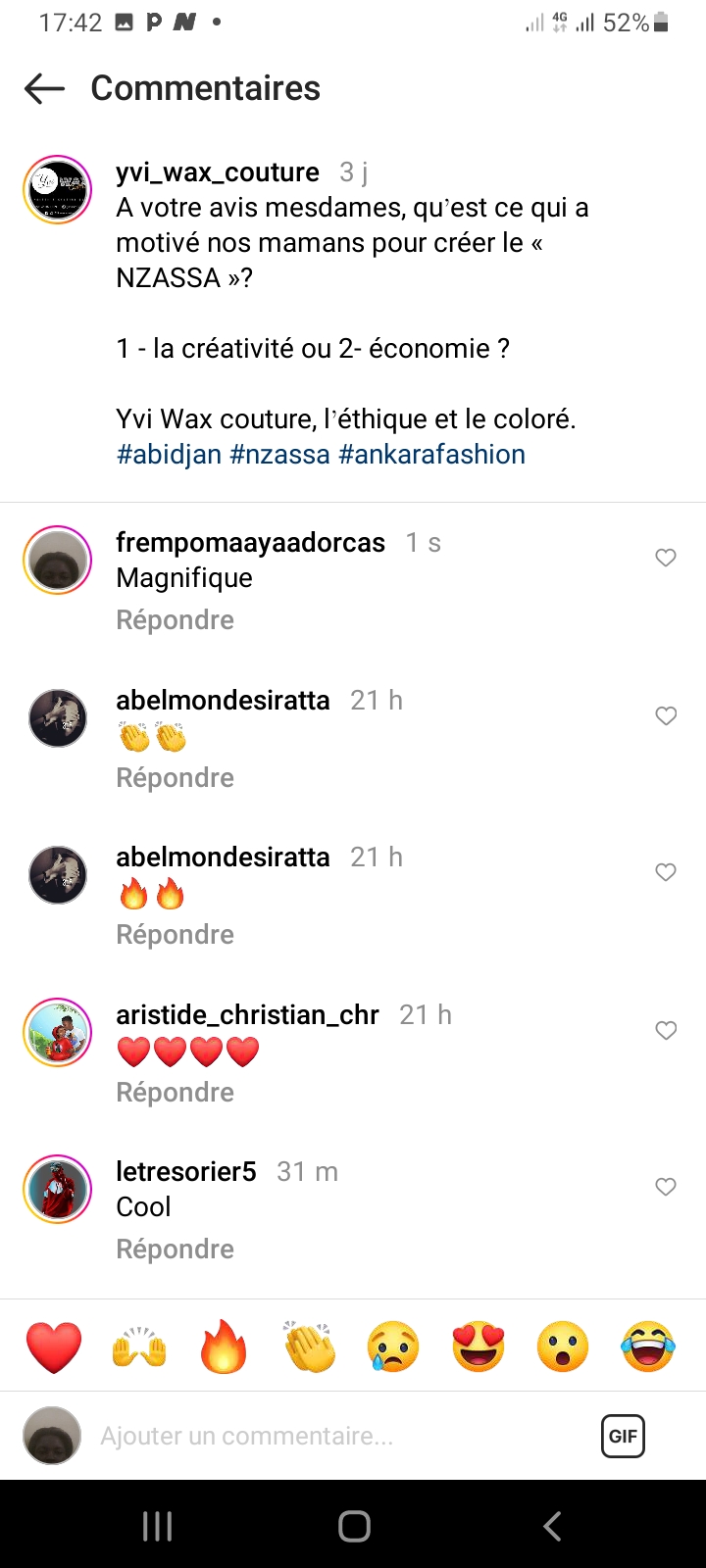Image resolution: width=706 pixels, height=1568 pixels.
Task: Open the #ankarafashion hashtag
Action: [x=431, y=455]
